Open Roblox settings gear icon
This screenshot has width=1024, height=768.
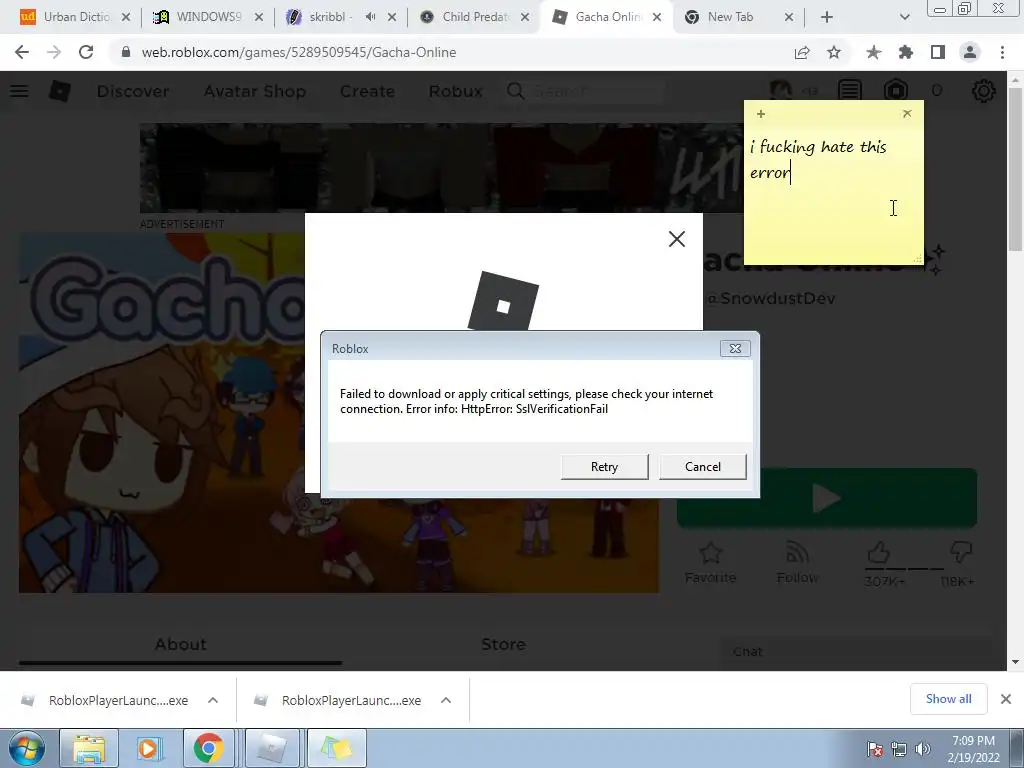pyautogui.click(x=984, y=91)
